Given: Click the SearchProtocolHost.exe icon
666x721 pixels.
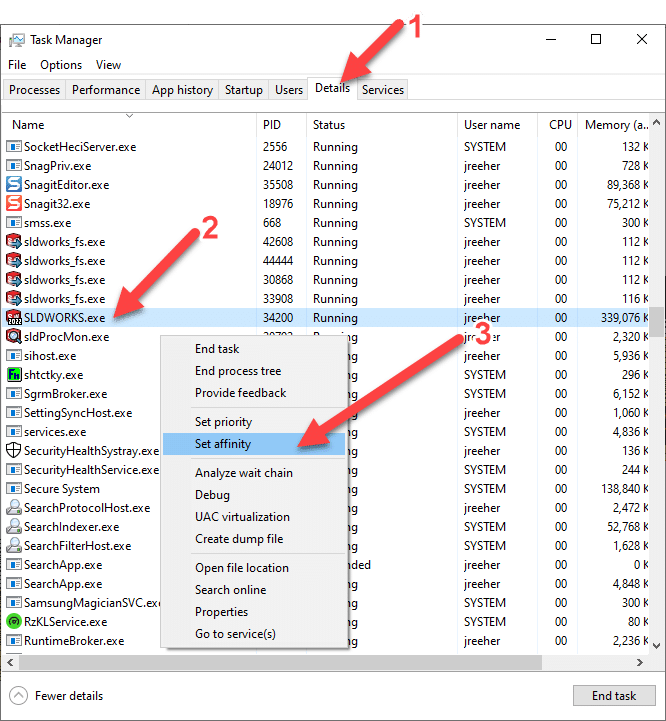Looking at the screenshot, I should pos(14,507).
